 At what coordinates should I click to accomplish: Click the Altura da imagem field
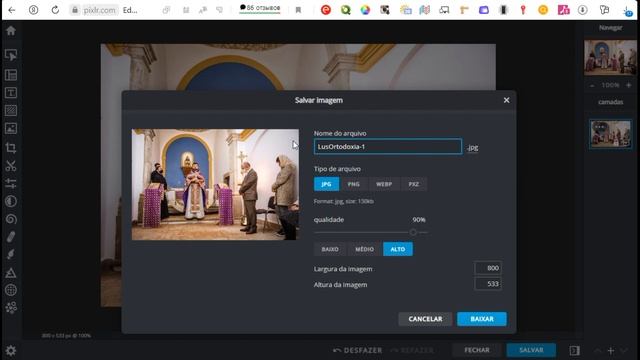[488, 284]
